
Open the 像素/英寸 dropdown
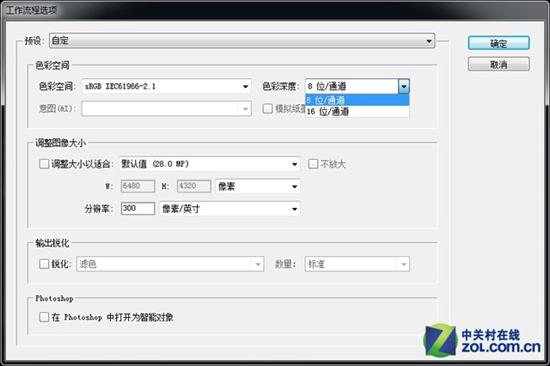[230, 209]
